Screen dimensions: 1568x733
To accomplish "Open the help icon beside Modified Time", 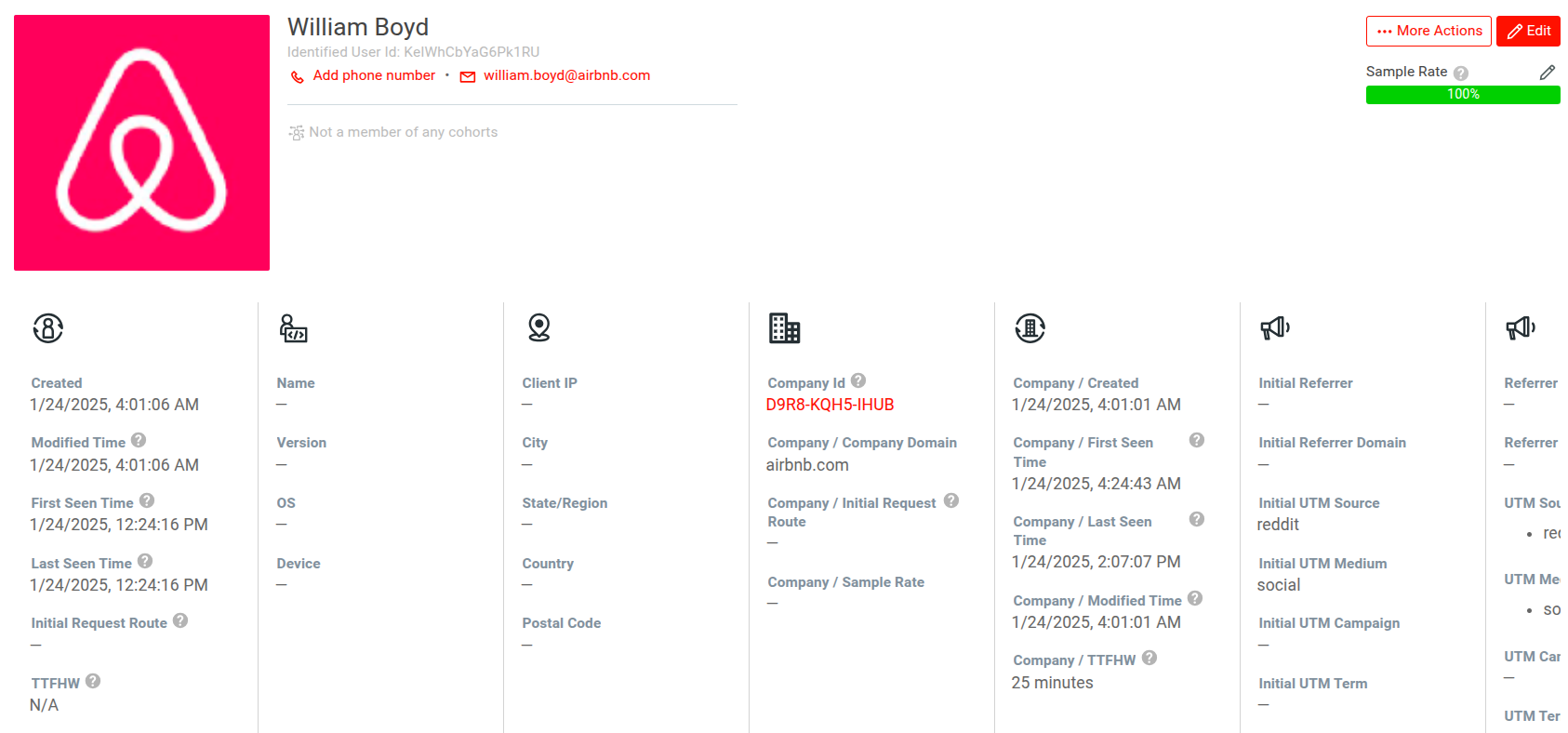I will (139, 440).
